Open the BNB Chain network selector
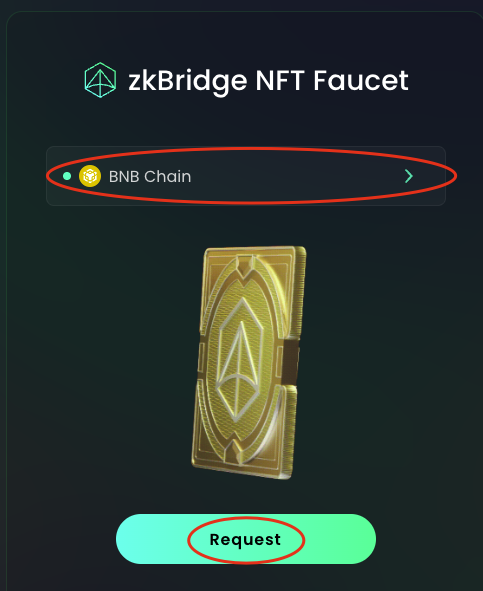Viewport: 483px width, 591px height. click(246, 176)
